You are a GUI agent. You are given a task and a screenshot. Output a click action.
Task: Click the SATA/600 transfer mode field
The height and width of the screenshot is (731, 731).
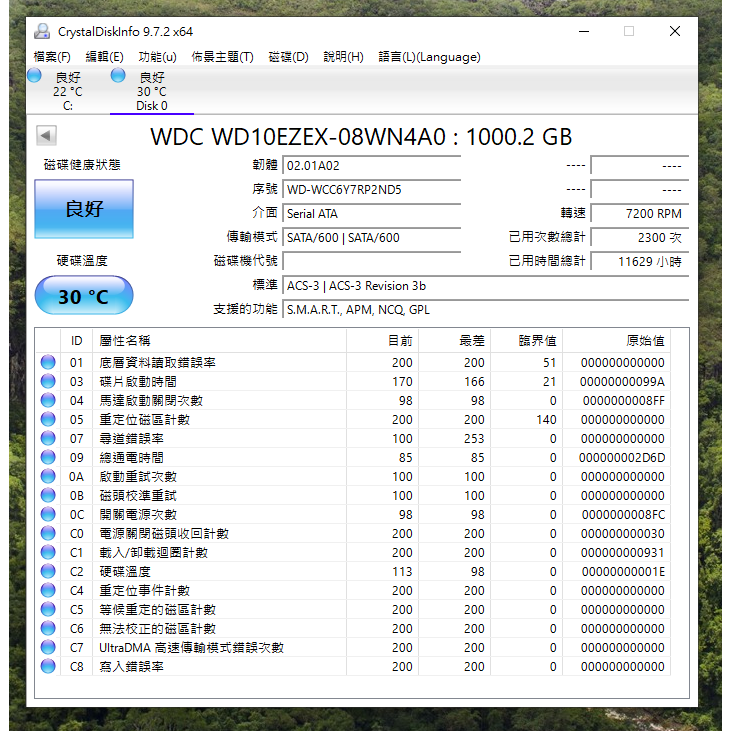[x=372, y=238]
